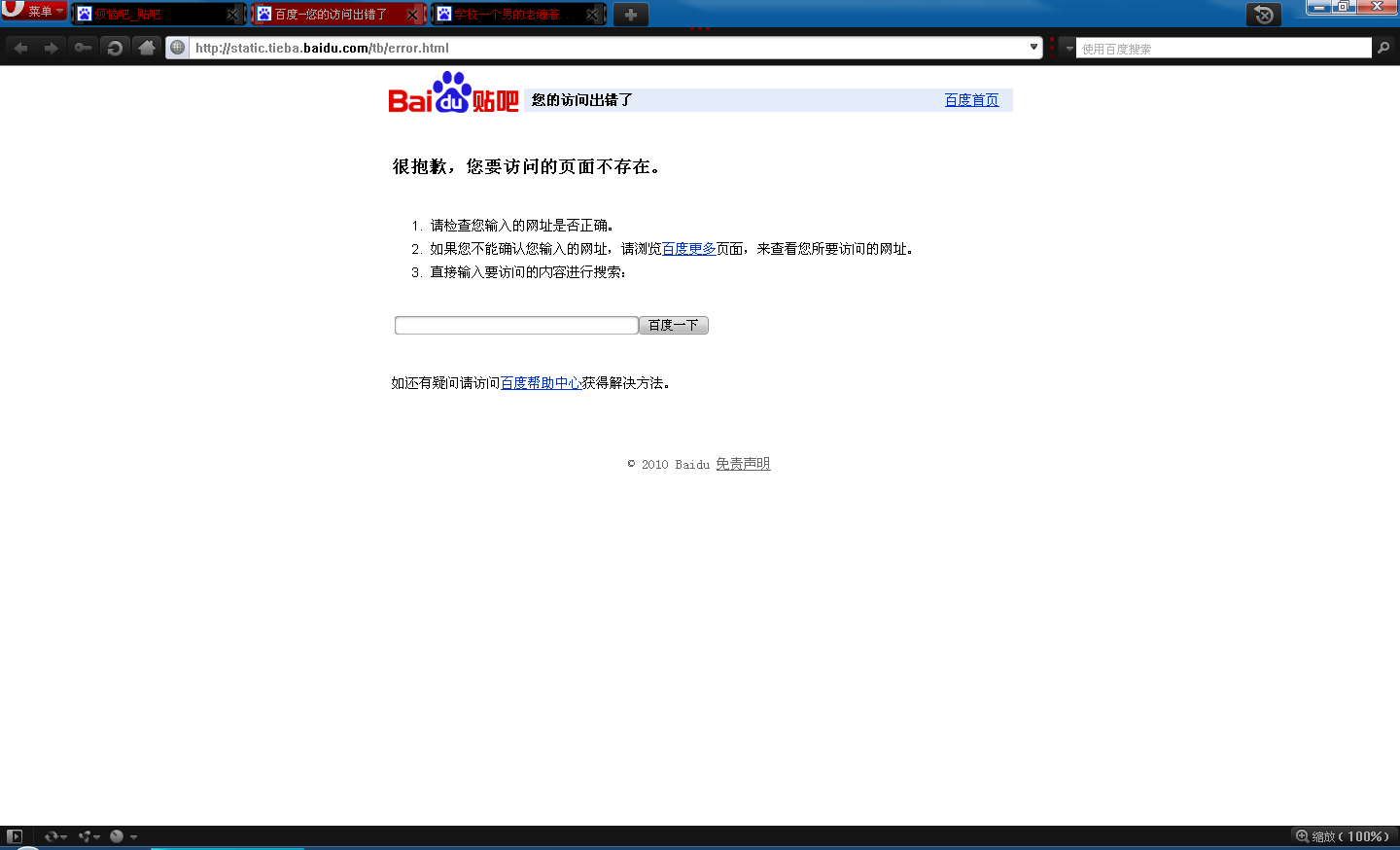Click the globe site info badge
This screenshot has height=850, width=1400.
coord(178,48)
